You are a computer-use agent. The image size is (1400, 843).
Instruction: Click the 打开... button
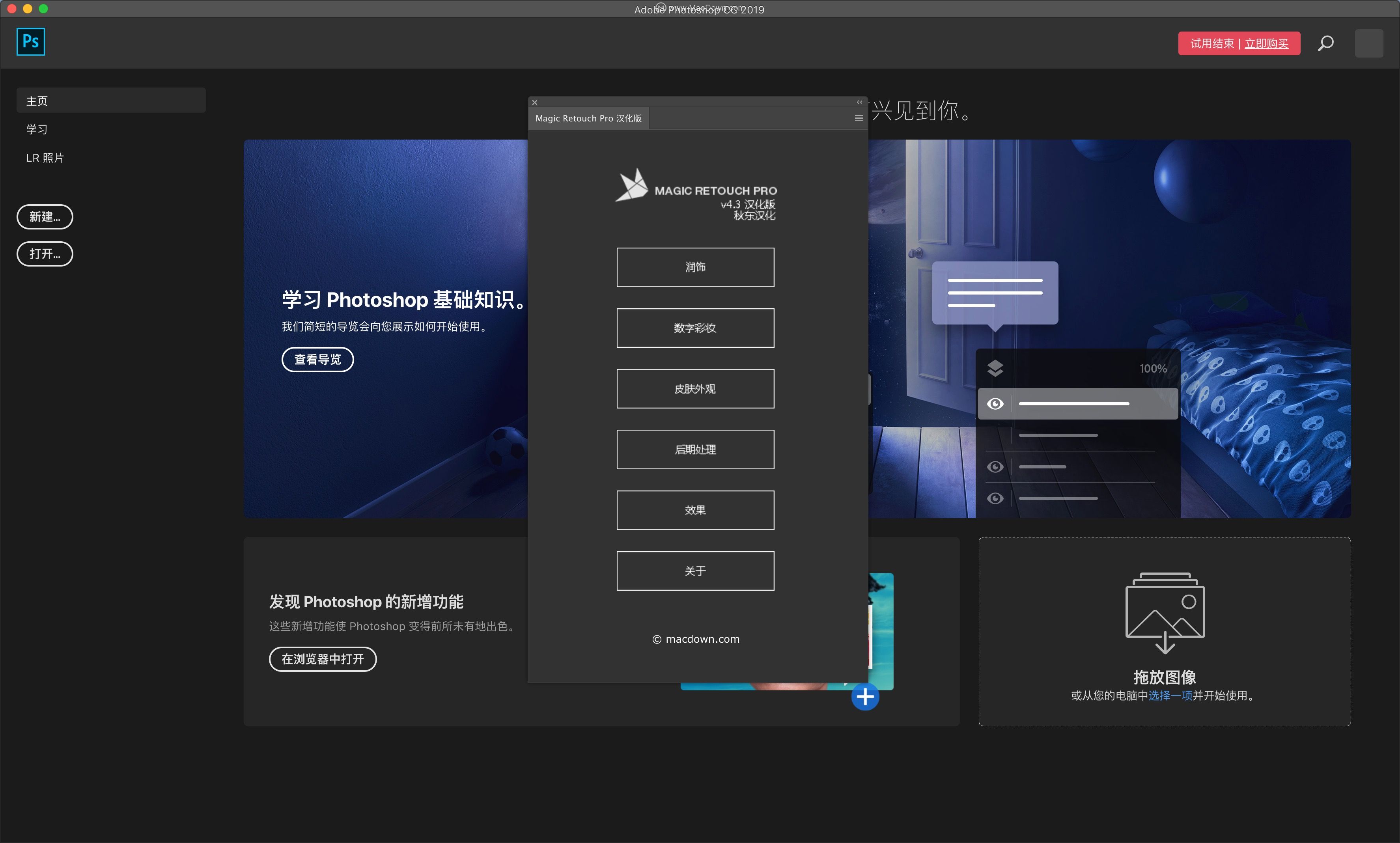tap(45, 254)
